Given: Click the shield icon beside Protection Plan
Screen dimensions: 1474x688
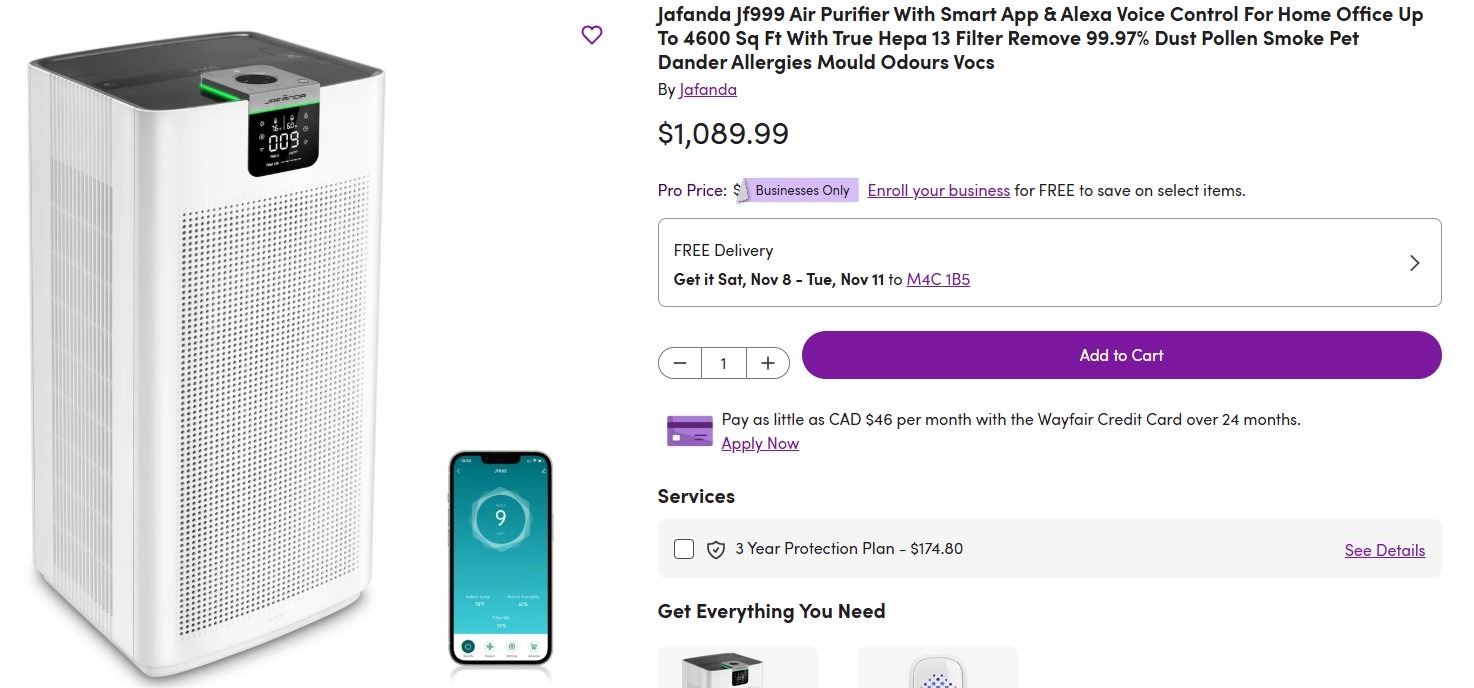Looking at the screenshot, I should pyautogui.click(x=716, y=549).
